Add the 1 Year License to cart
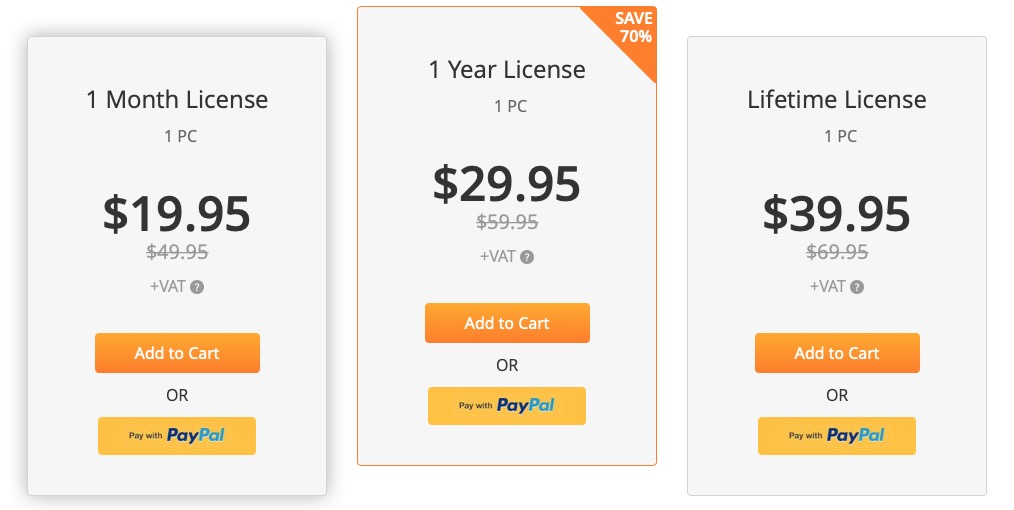The height and width of the screenshot is (510, 1014). (x=507, y=323)
